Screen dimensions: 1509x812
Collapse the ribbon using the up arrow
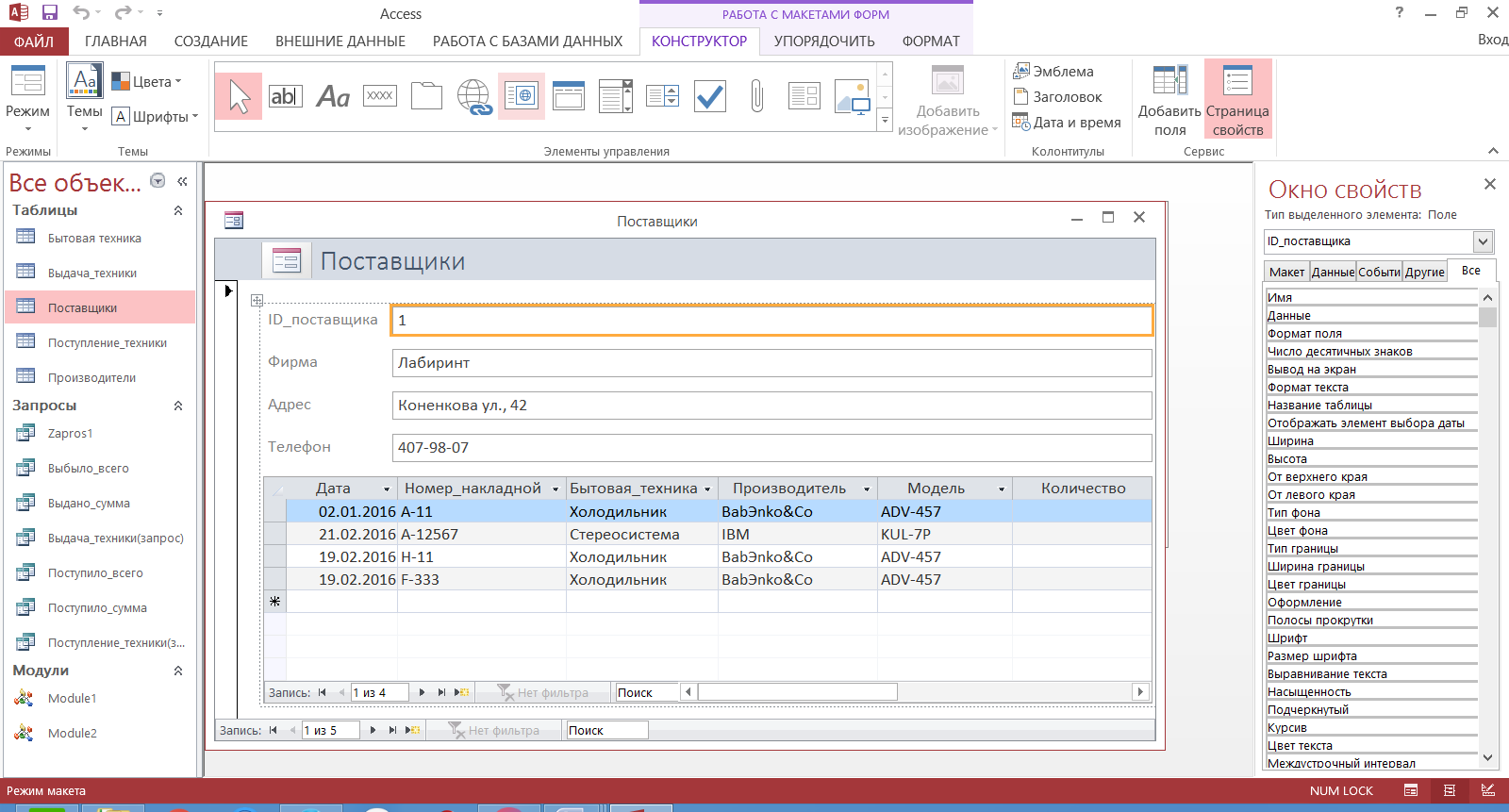pos(1493,151)
